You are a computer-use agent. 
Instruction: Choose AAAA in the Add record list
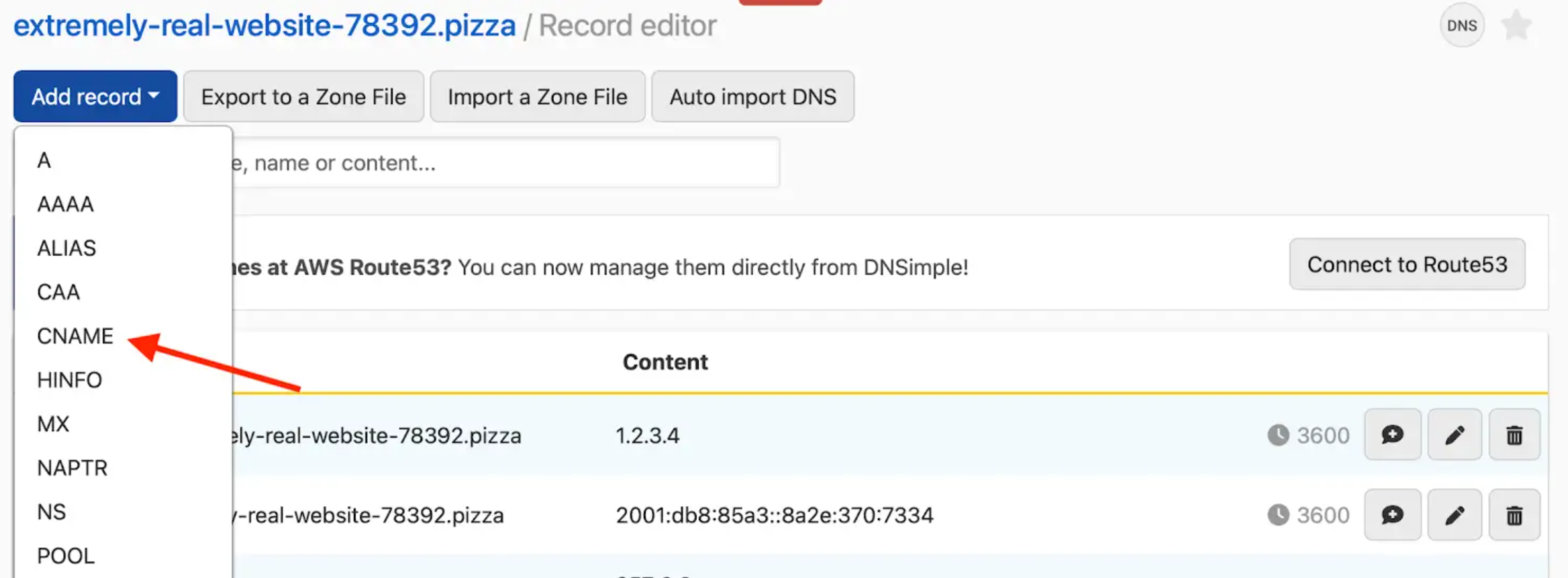(x=65, y=204)
